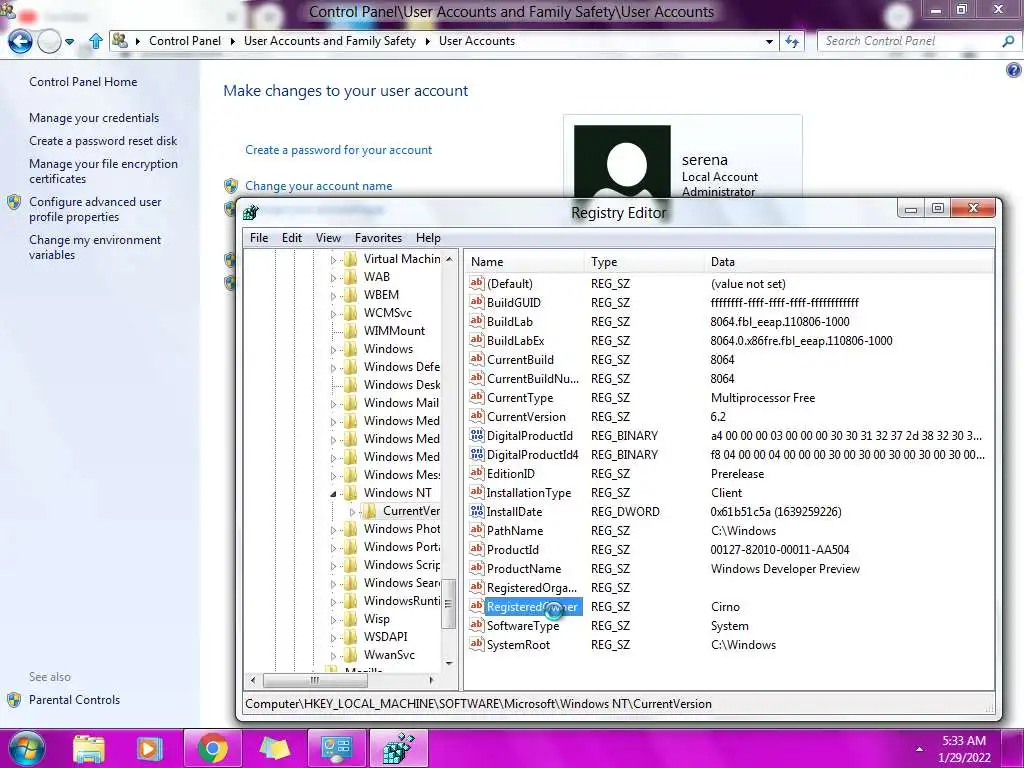1024x768 pixels.
Task: Sort values by Data column header
Action: tap(849, 262)
